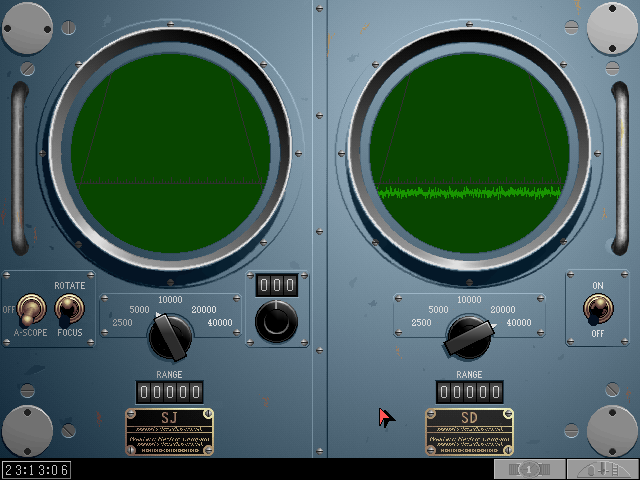Image resolution: width=640 pixels, height=480 pixels.
Task: Select 40000 range on SD dial
Action: (x=518, y=323)
